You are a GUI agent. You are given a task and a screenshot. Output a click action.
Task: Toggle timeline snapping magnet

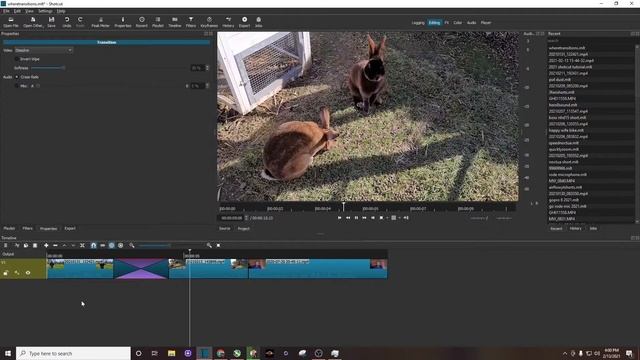click(93, 245)
